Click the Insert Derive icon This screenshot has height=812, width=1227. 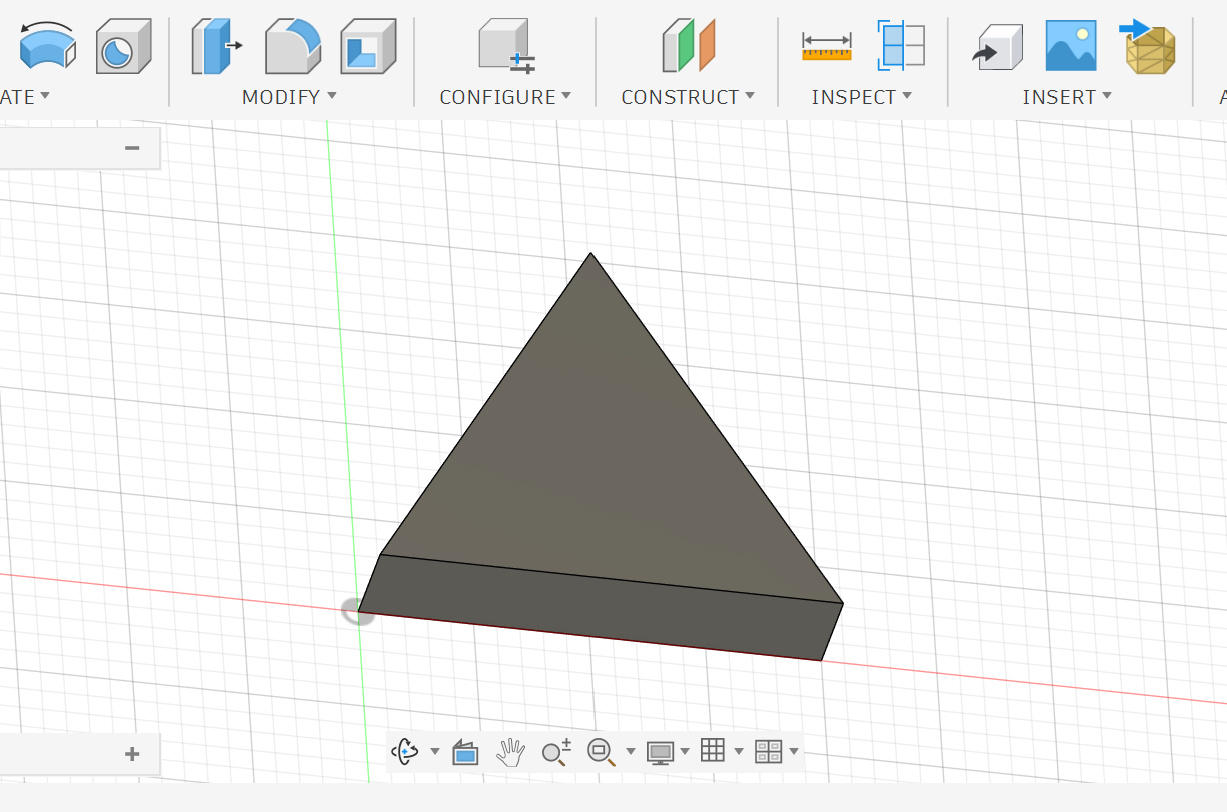997,47
